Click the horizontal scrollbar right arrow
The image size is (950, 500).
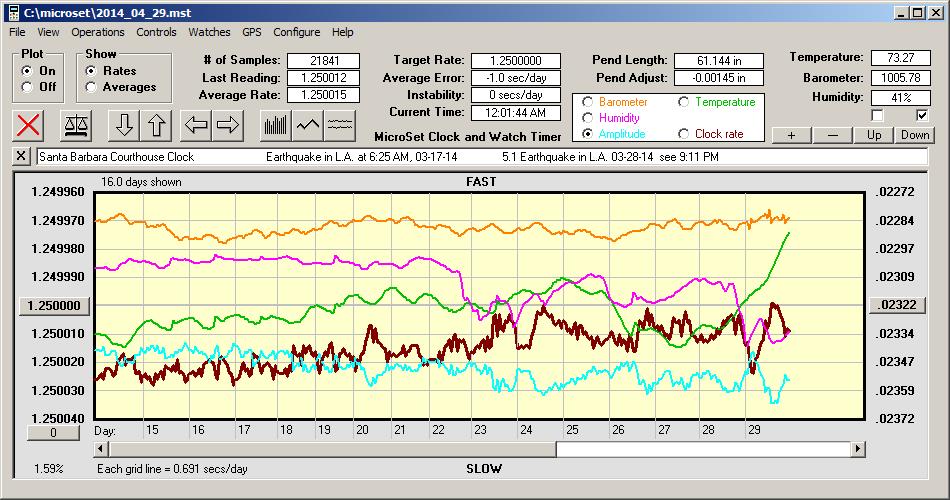pos(857,449)
